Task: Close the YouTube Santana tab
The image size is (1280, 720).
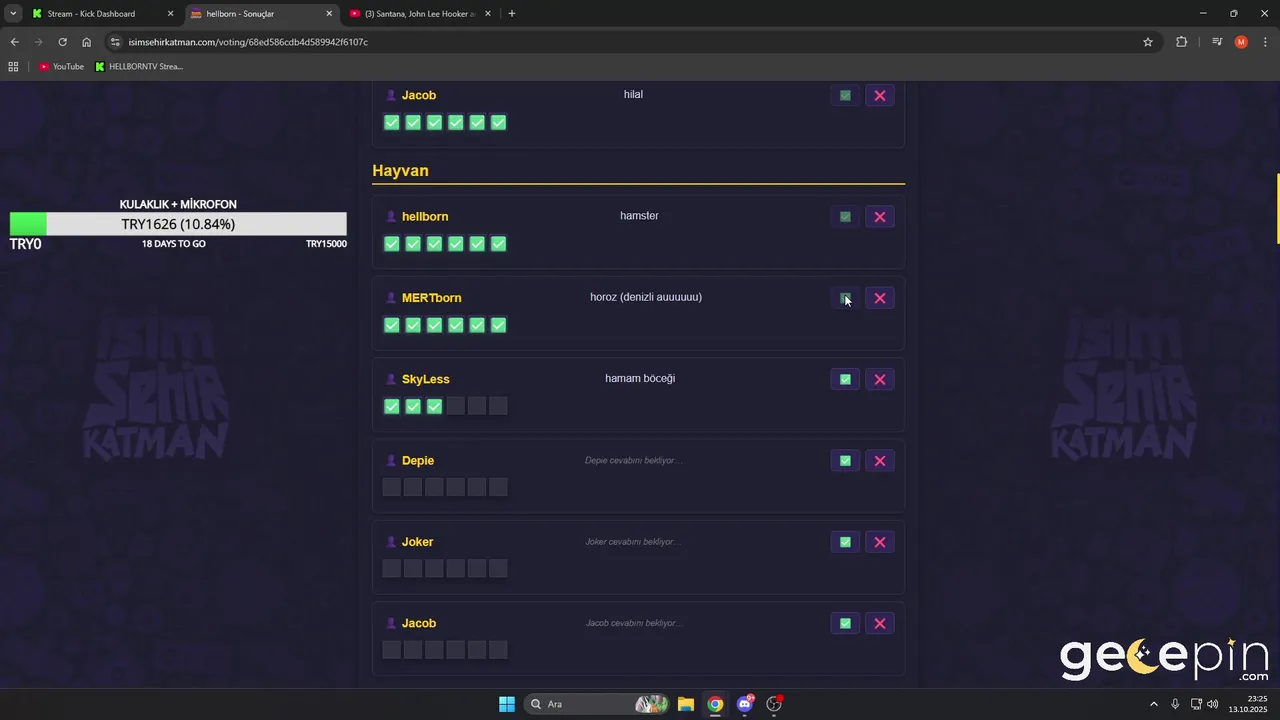Action: [488, 14]
